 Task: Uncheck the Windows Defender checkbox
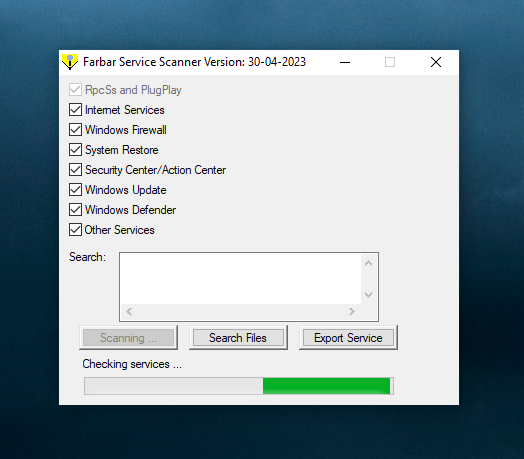pos(76,210)
